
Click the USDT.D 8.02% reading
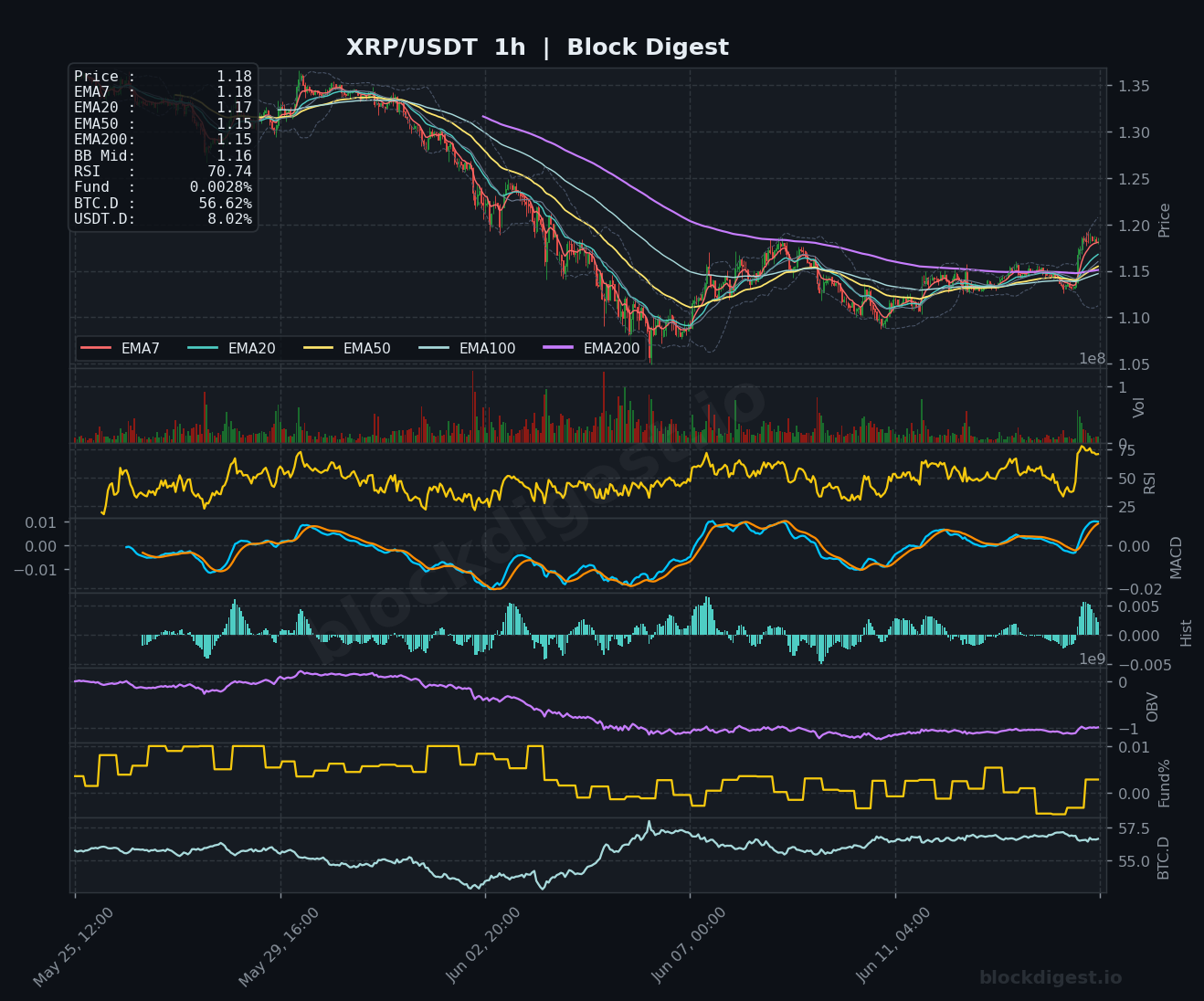[x=163, y=219]
